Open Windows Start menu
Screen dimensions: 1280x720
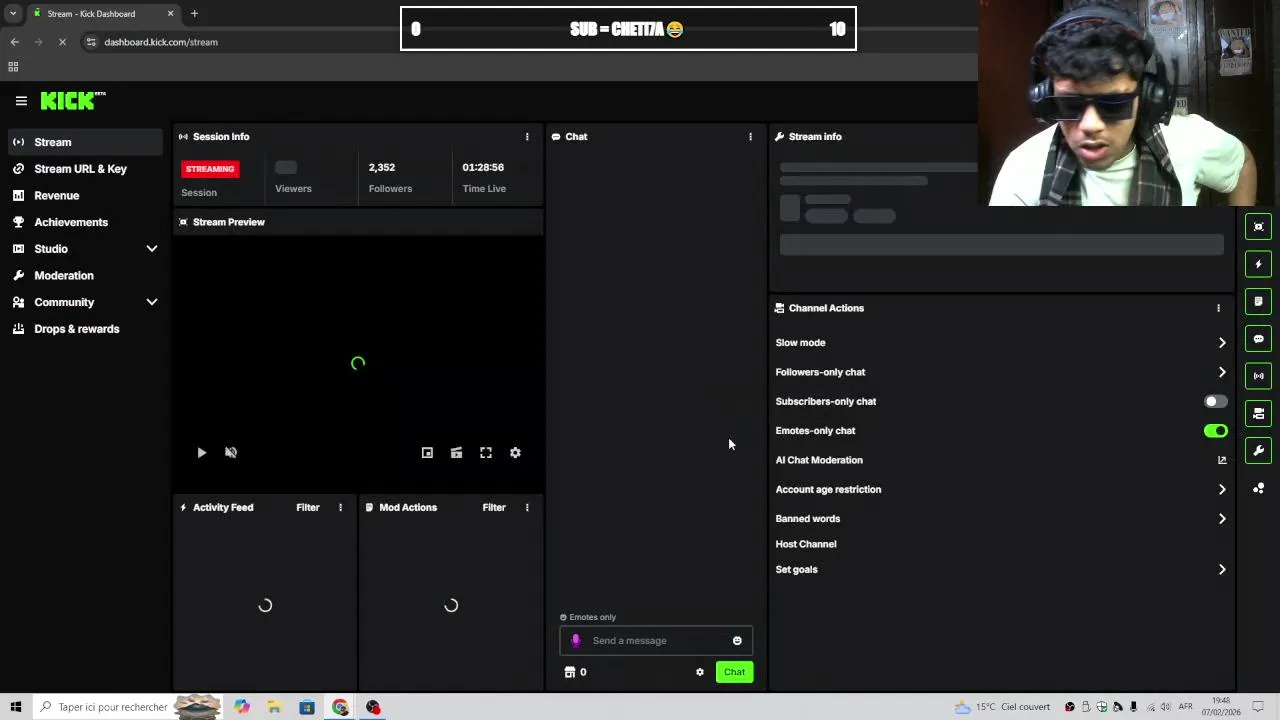tap(15, 707)
